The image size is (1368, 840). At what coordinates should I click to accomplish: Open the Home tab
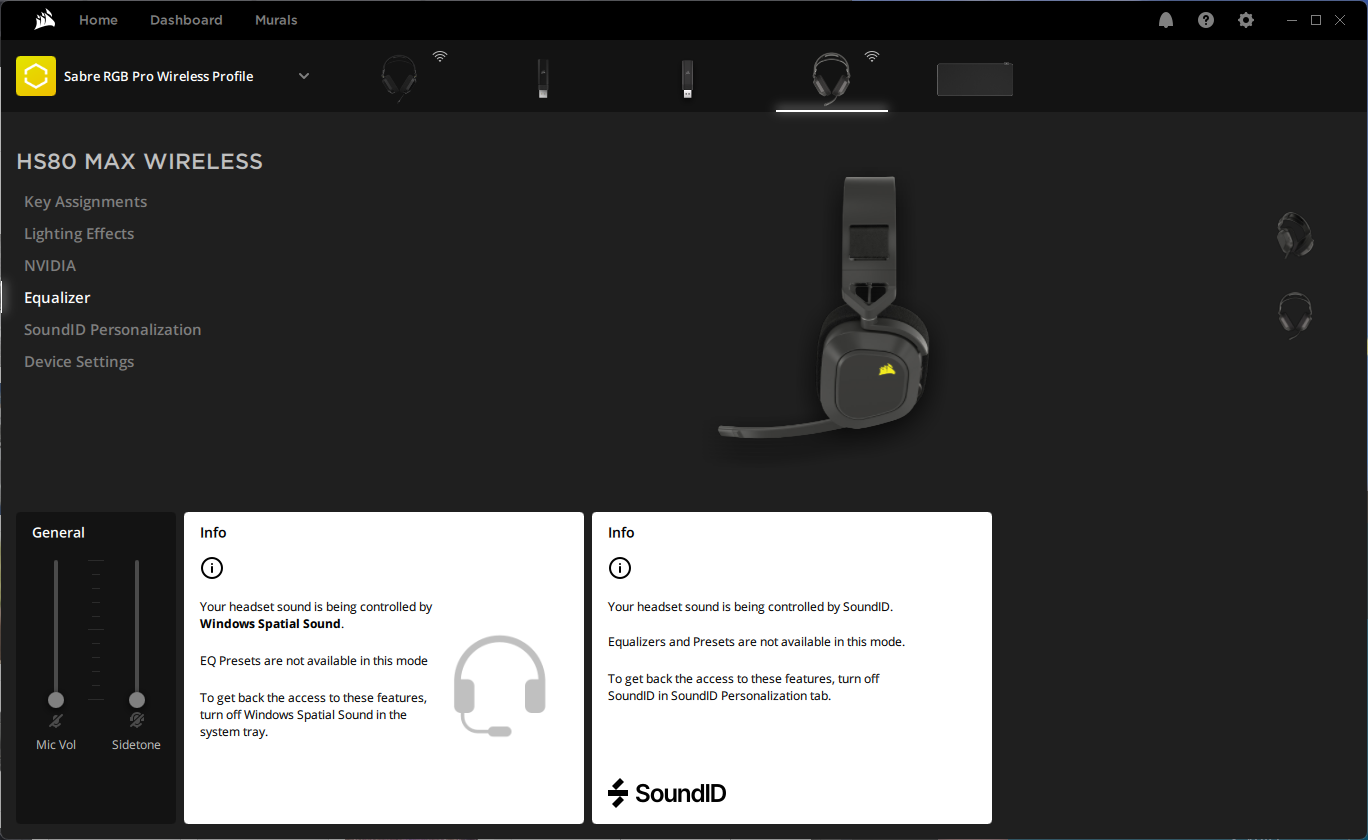coord(98,20)
